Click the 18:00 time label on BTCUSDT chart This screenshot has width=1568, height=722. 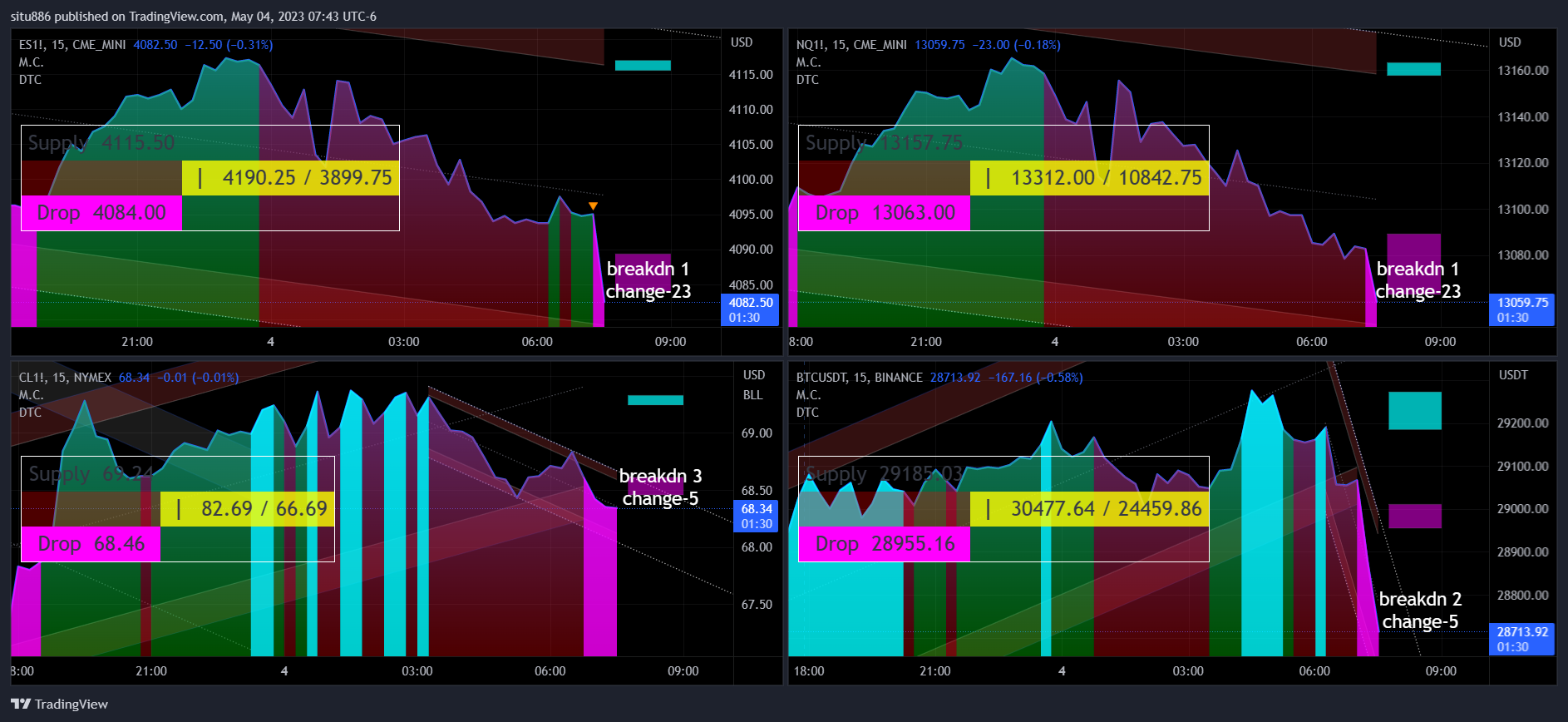pos(809,671)
